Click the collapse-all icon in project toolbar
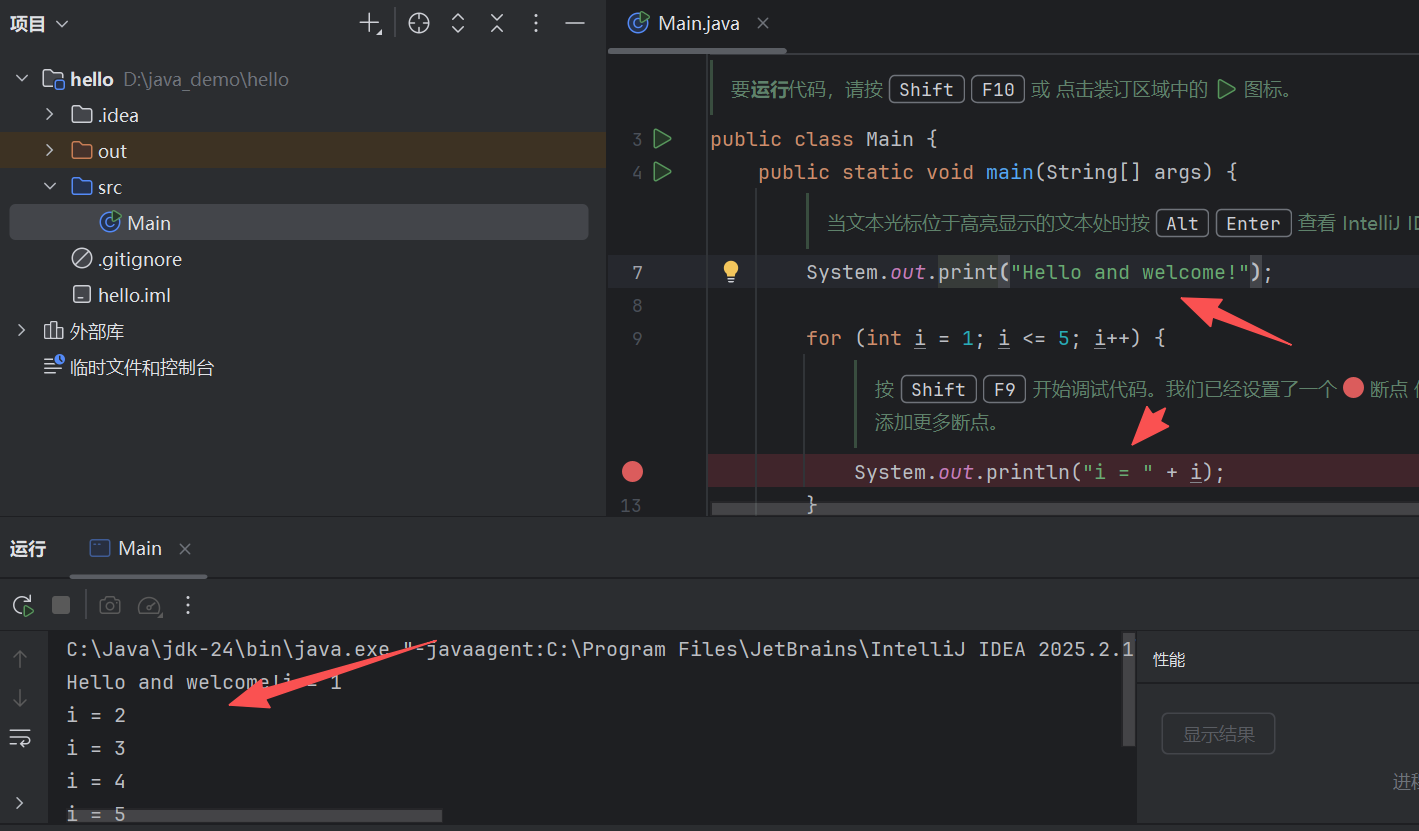Screen dimensions: 1419x831 click(497, 23)
